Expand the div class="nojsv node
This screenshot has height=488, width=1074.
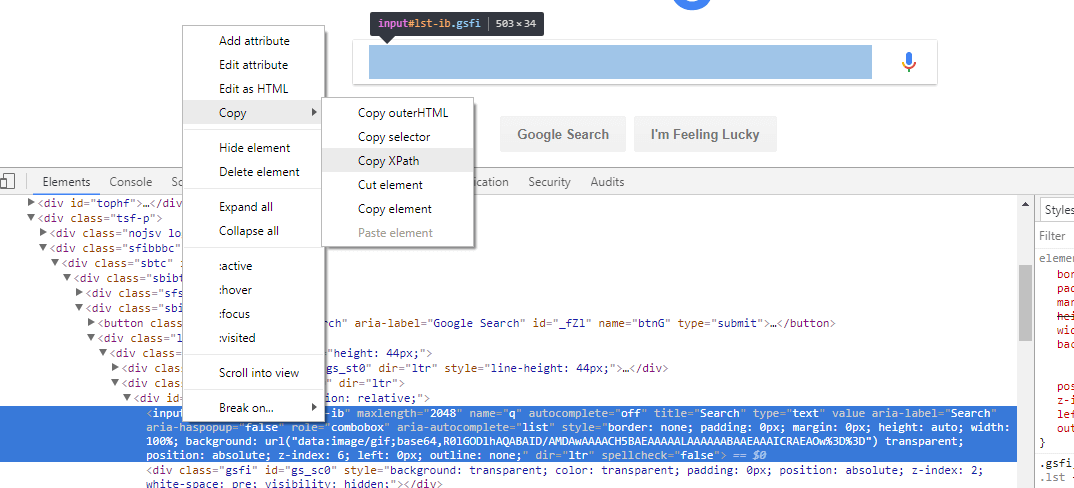(43, 233)
